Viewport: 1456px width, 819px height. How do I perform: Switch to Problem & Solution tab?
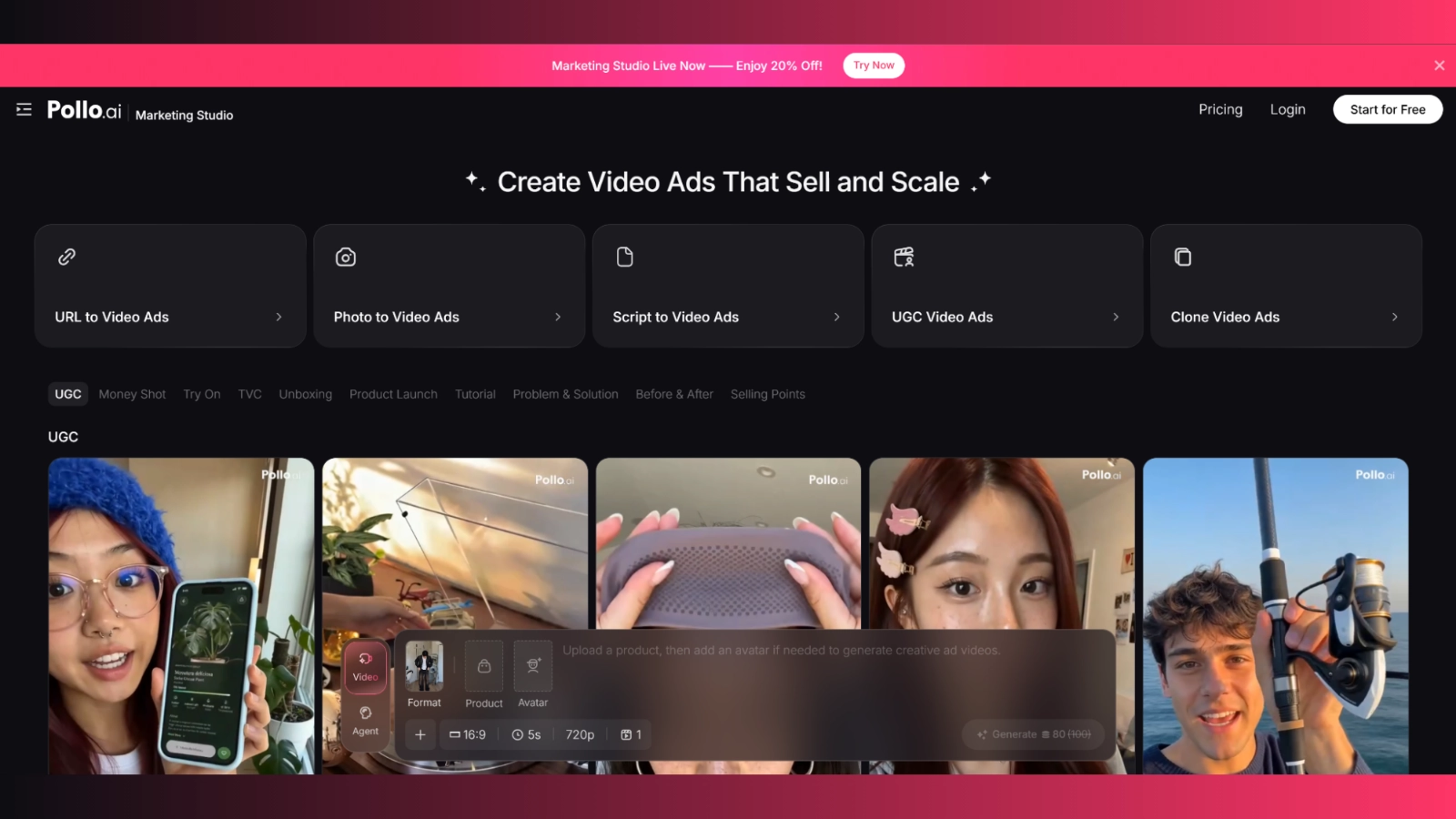(x=565, y=394)
